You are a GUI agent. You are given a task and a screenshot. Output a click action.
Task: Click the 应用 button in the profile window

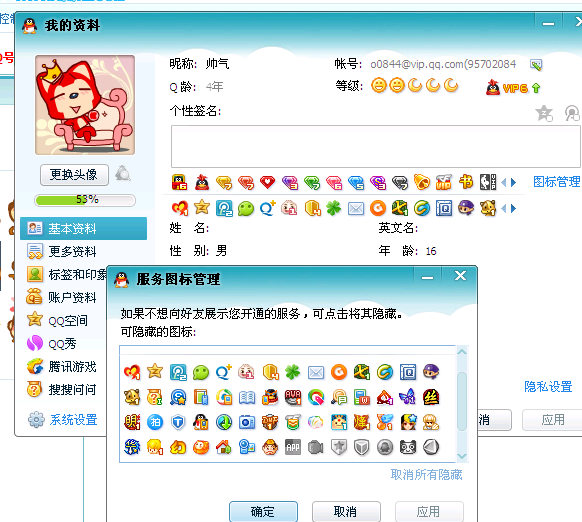(552, 420)
